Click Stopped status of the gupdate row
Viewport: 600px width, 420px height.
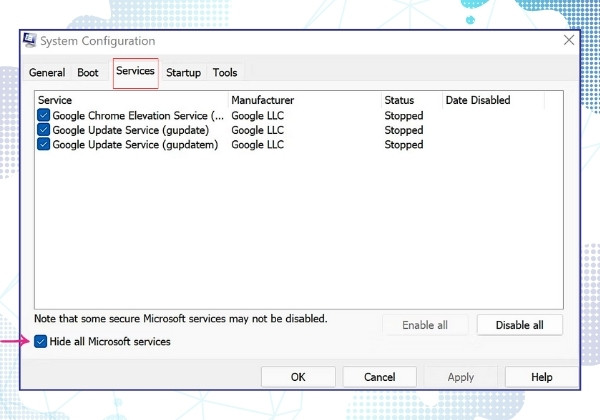[404, 130]
